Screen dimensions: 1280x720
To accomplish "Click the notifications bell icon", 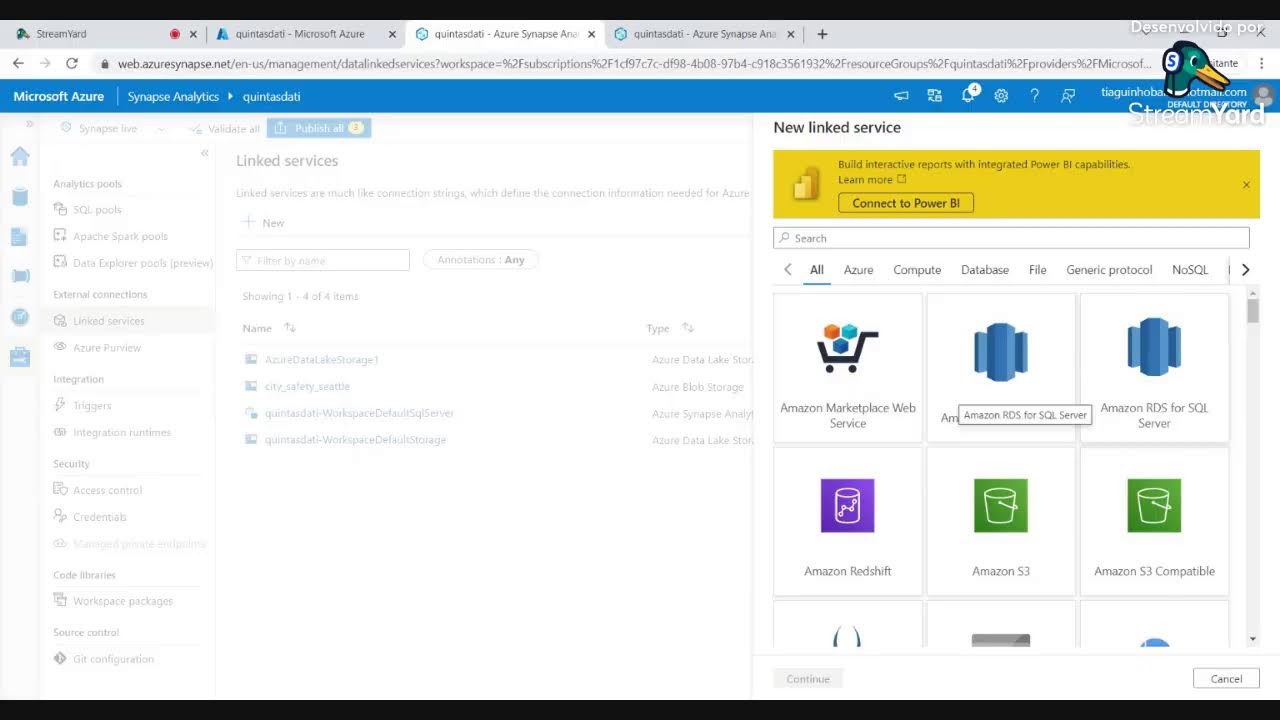I will pos(968,96).
